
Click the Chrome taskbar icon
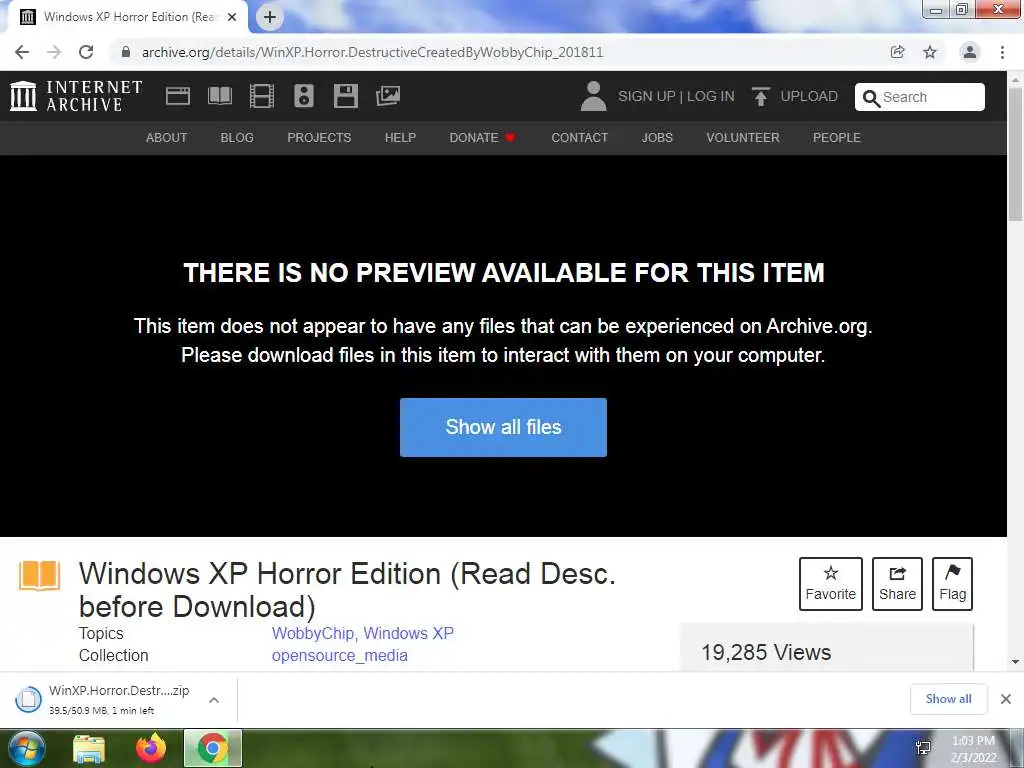[x=213, y=748]
